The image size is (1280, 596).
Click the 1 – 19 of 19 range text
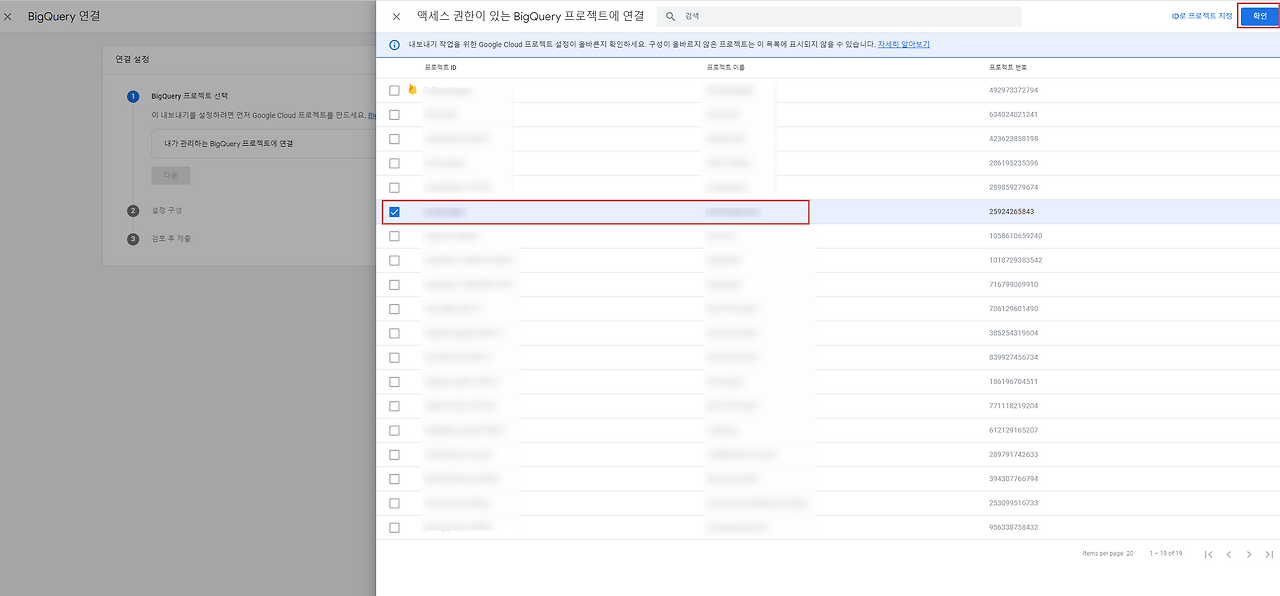[x=1166, y=554]
